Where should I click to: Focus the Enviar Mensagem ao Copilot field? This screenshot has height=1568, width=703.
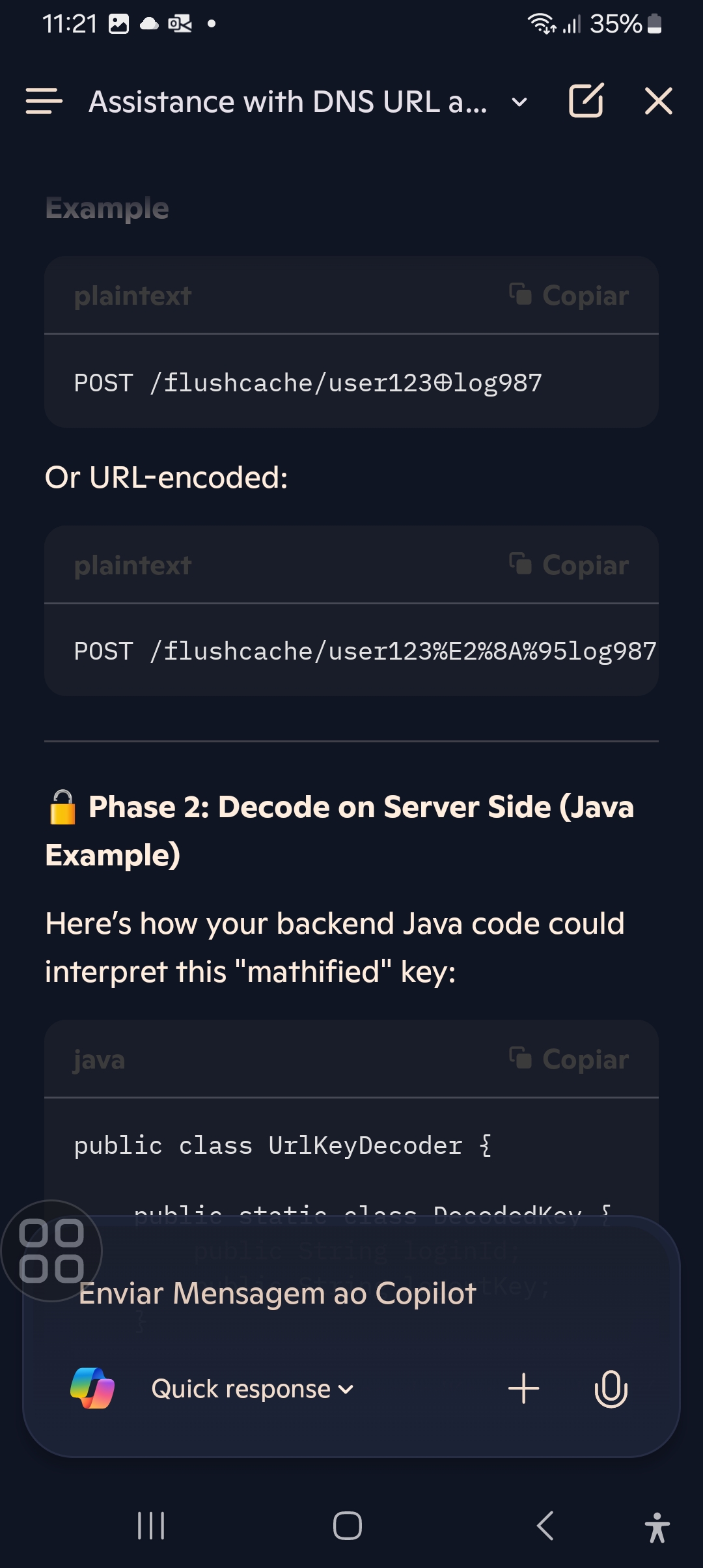(351, 1293)
